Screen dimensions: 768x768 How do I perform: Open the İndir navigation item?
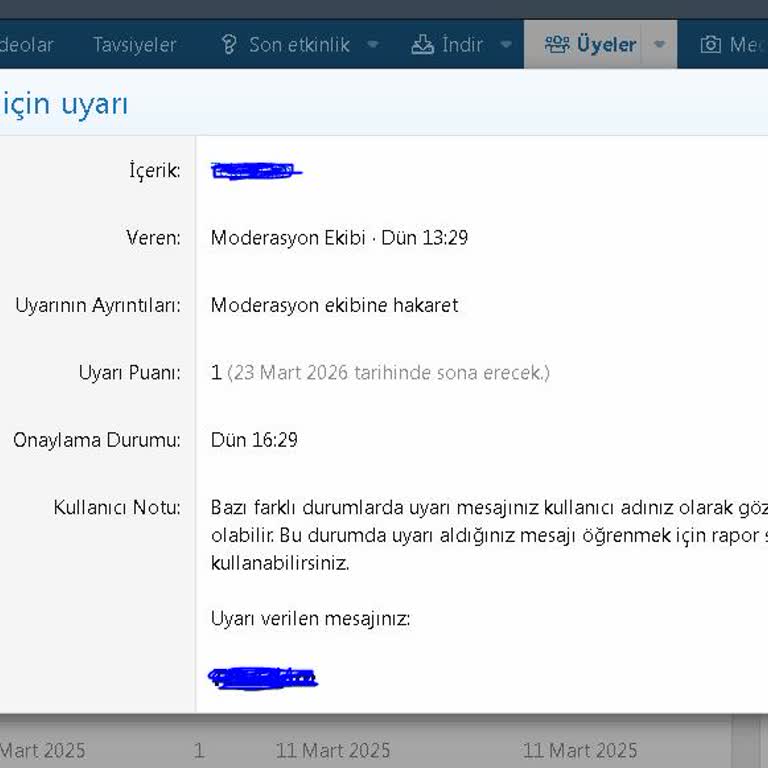pyautogui.click(x=462, y=45)
